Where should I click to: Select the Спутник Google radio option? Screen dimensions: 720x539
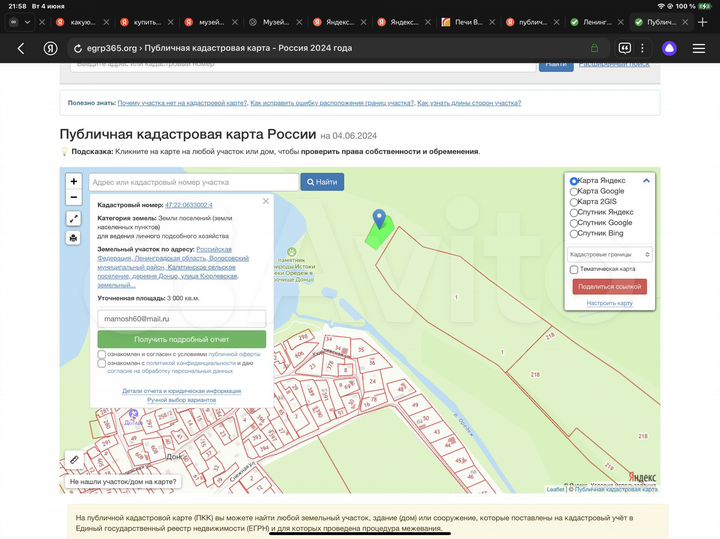pos(574,223)
